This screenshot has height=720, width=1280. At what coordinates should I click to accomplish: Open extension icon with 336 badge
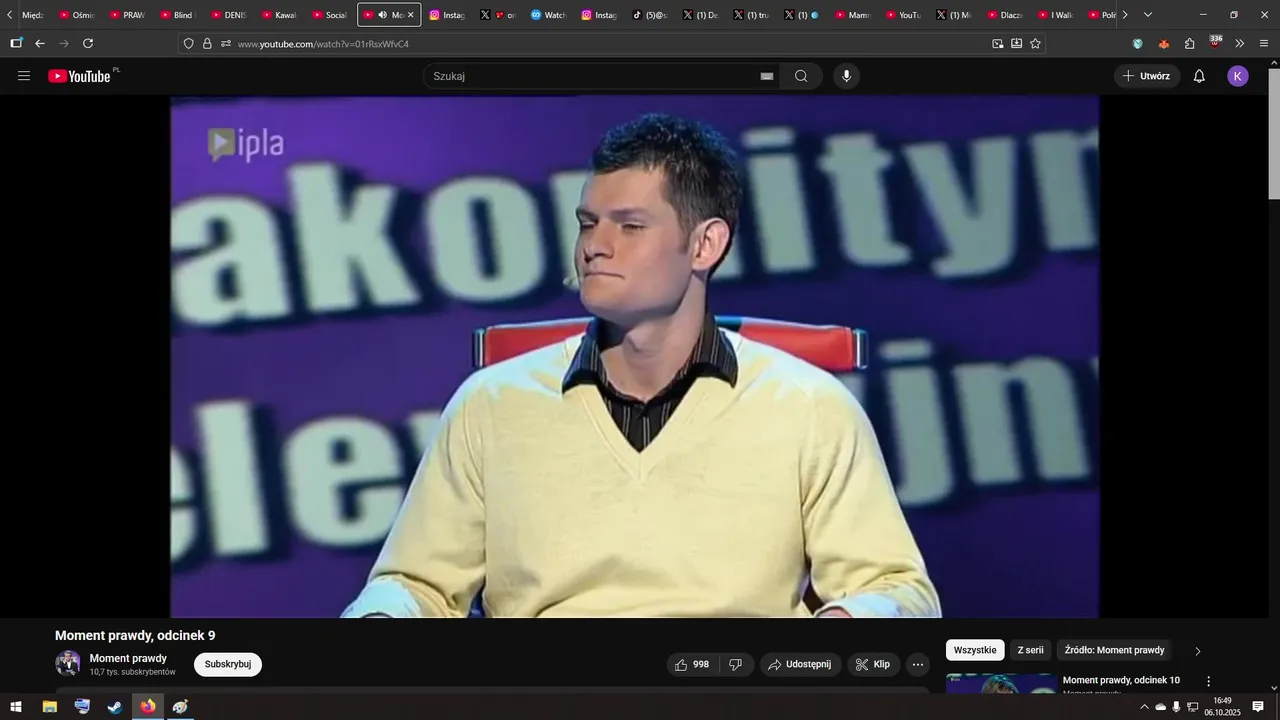(1215, 42)
